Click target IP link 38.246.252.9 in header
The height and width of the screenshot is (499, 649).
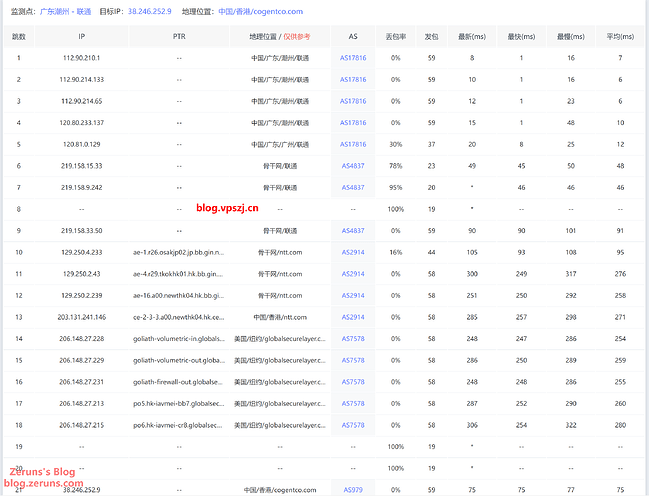149,12
